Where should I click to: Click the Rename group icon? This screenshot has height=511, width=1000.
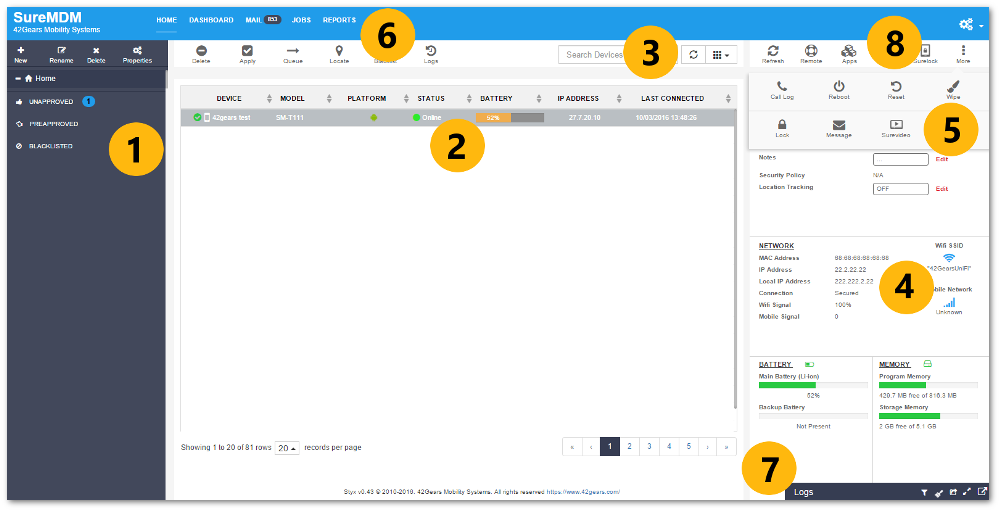pyautogui.click(x=61, y=50)
